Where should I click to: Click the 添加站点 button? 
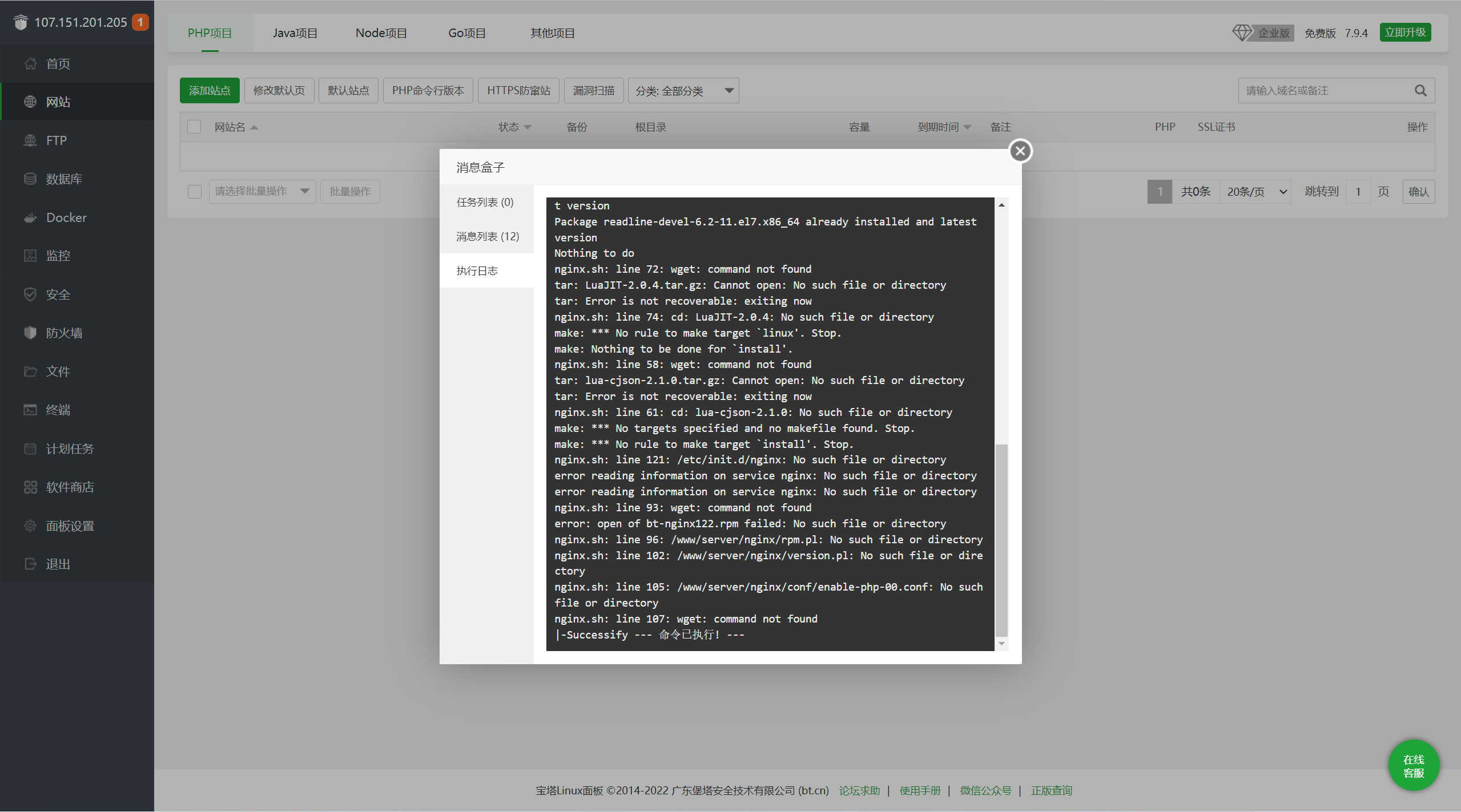210,91
